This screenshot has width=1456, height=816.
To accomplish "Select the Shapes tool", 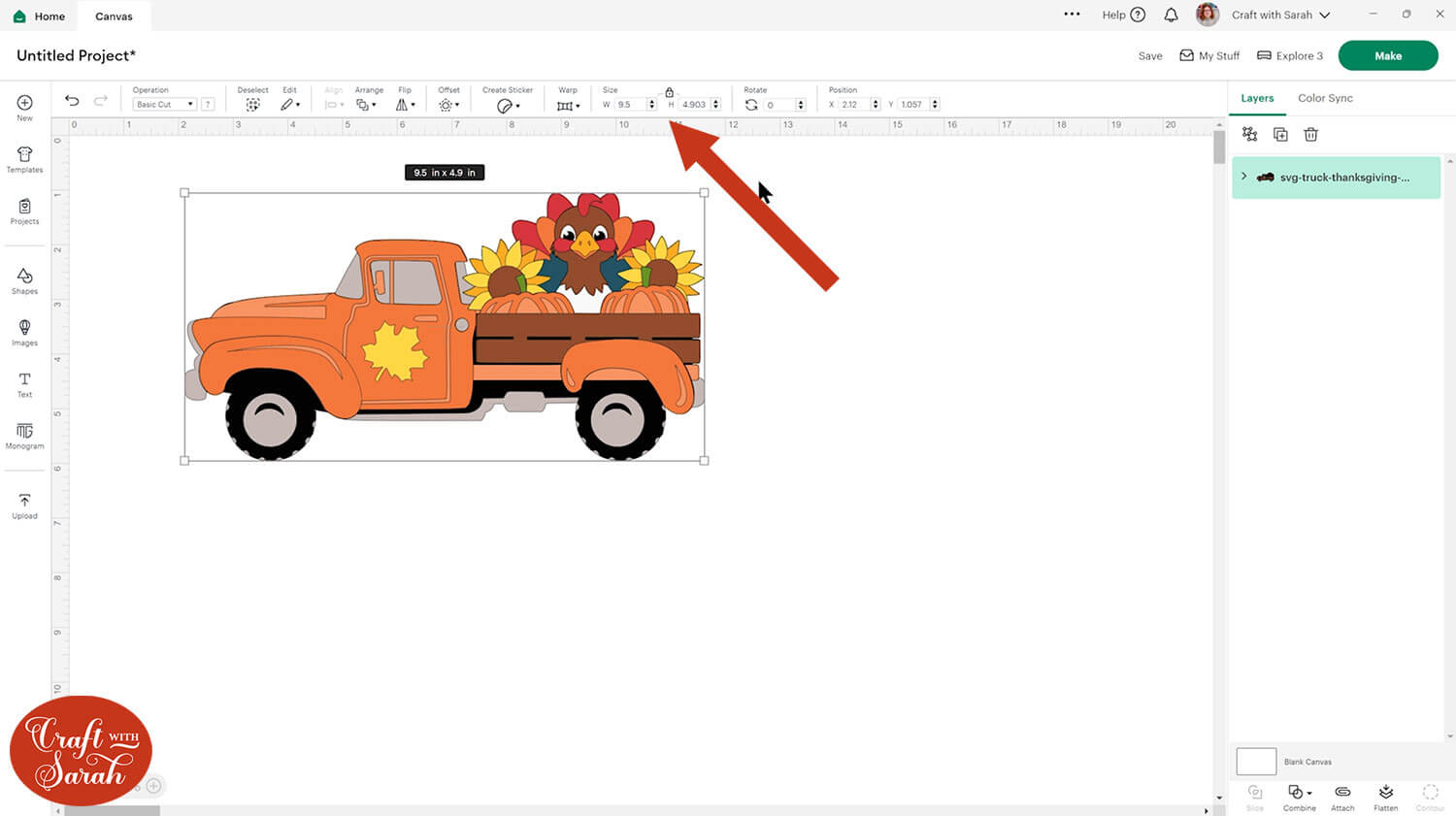I will 24,281.
